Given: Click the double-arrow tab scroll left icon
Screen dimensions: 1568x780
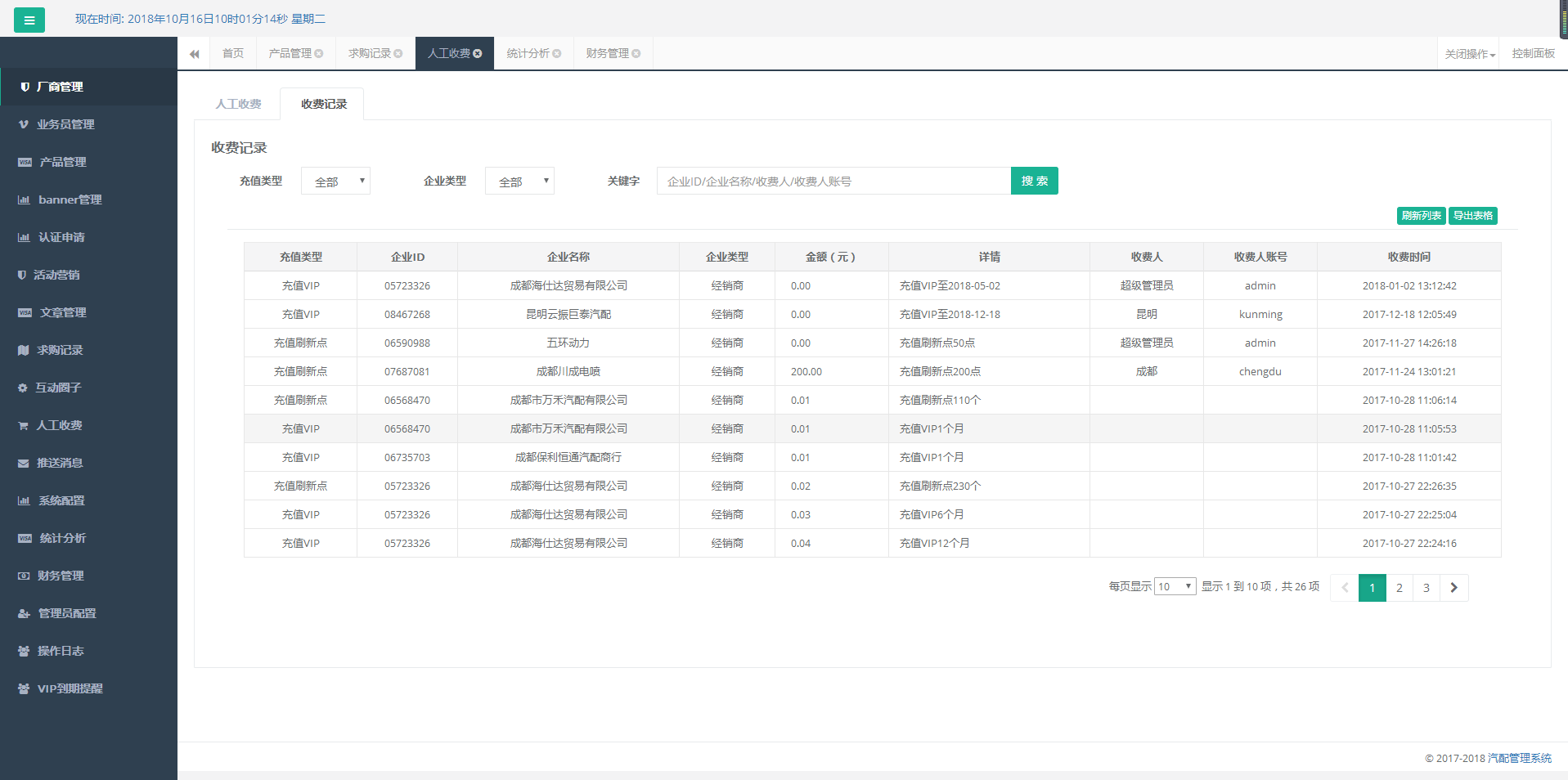Looking at the screenshot, I should (x=194, y=54).
